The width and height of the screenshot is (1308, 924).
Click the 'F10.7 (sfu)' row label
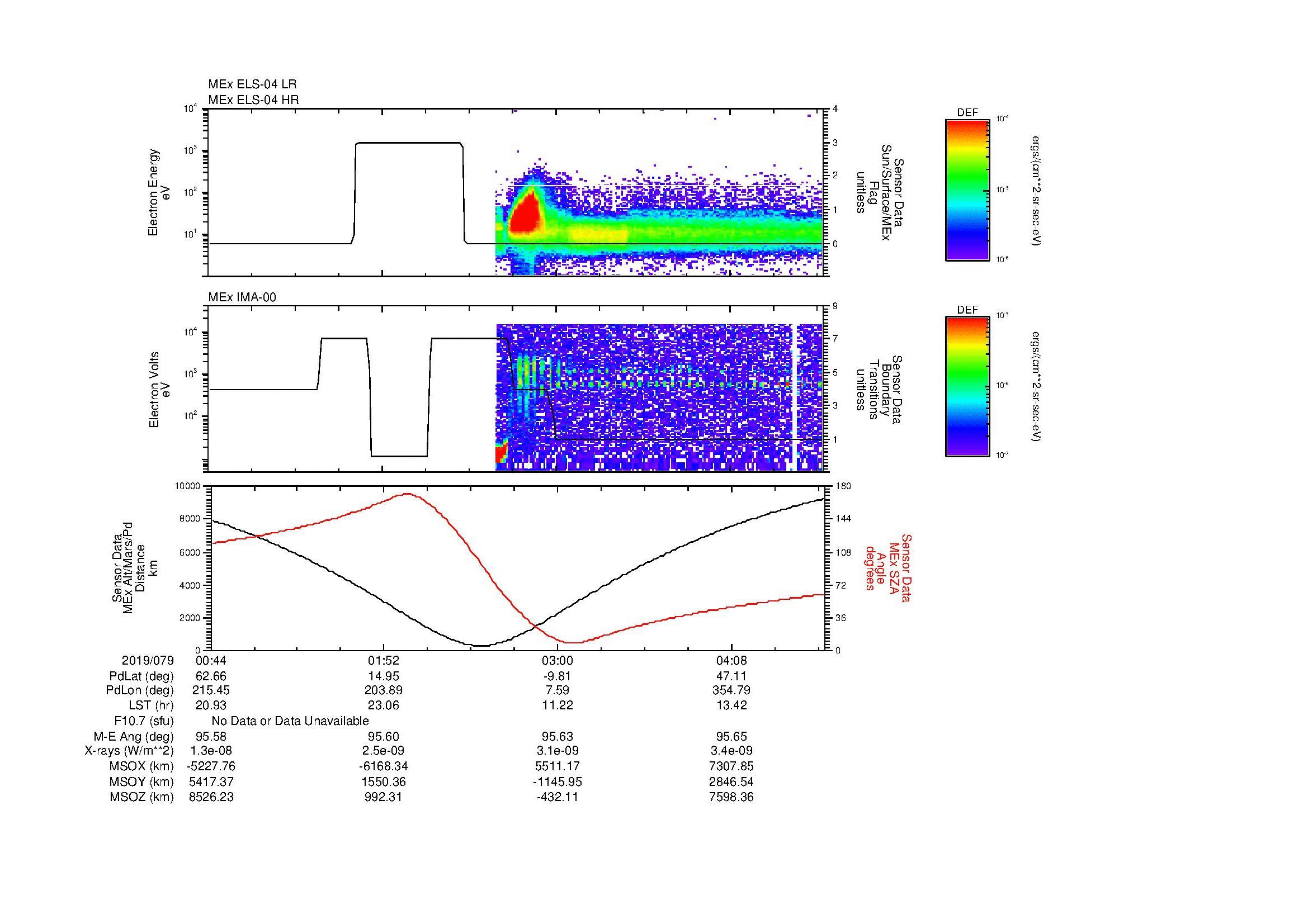pyautogui.click(x=144, y=721)
